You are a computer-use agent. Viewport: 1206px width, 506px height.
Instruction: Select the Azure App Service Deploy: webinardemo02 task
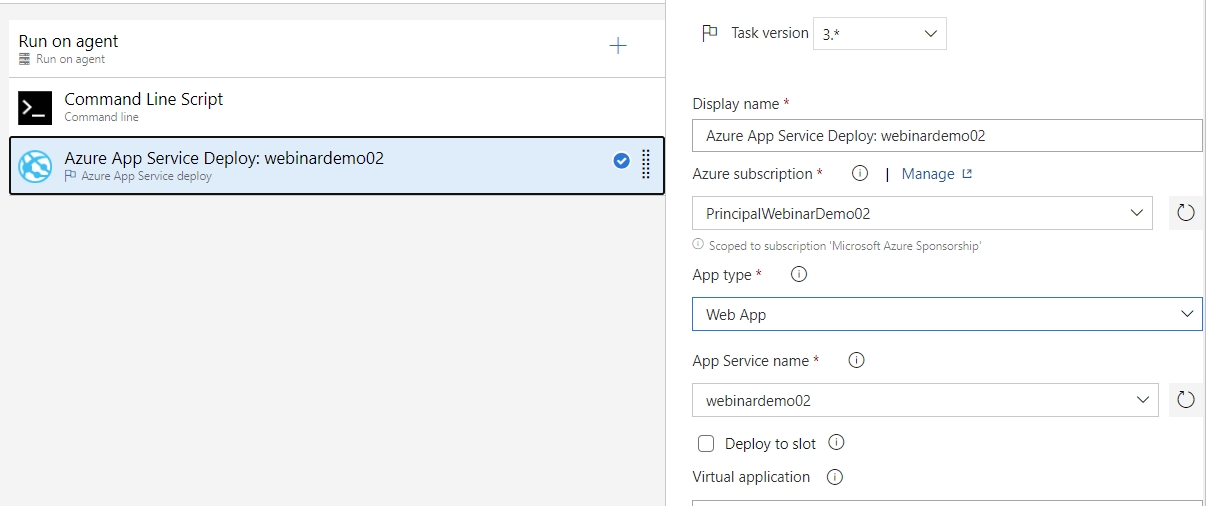(x=337, y=165)
